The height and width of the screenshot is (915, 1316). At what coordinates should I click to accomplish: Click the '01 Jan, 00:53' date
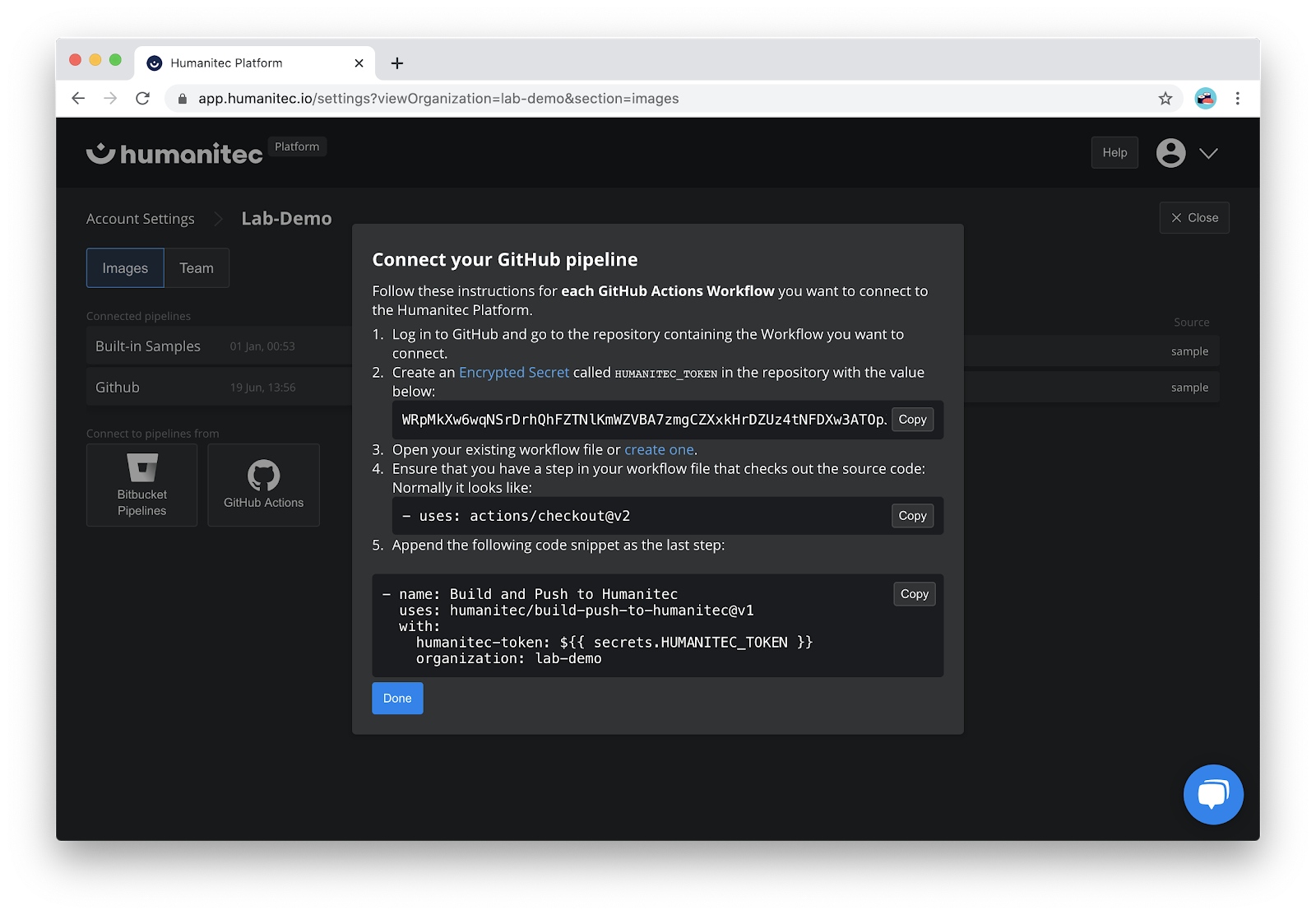tap(262, 346)
